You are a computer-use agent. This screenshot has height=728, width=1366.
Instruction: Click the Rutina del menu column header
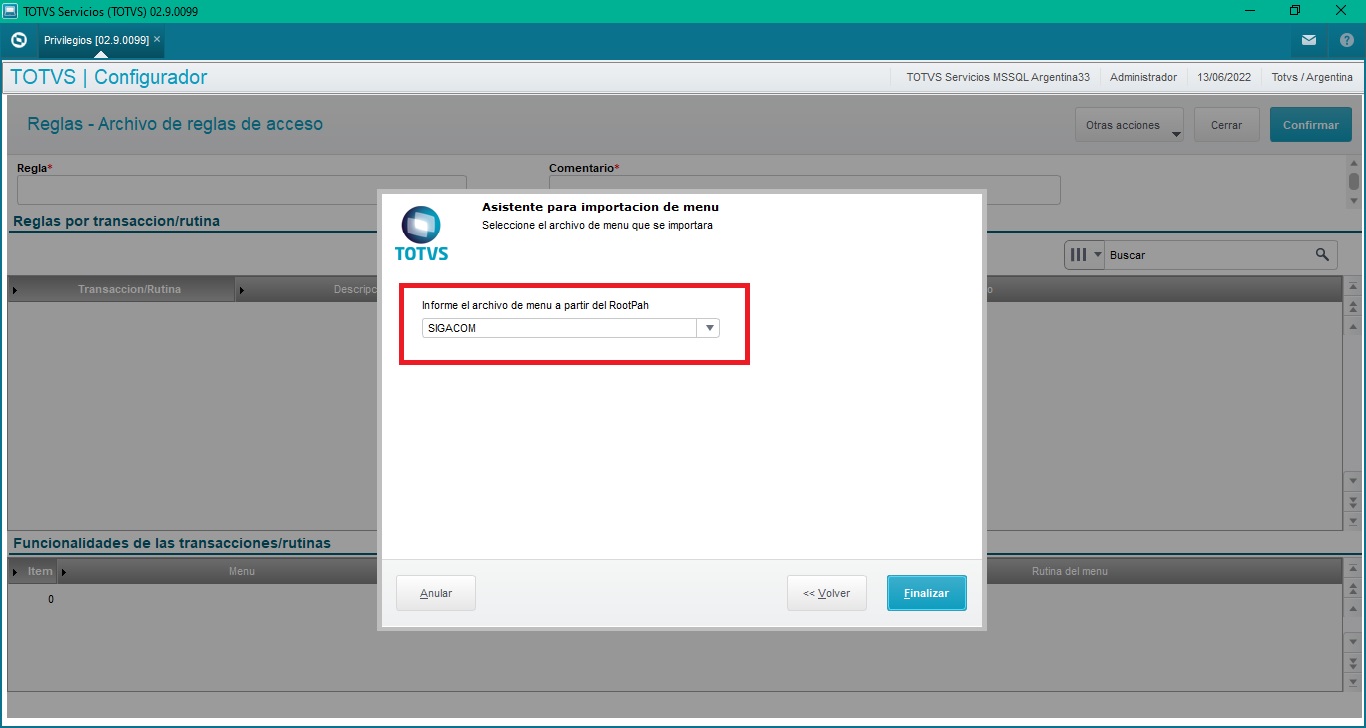[1069, 571]
